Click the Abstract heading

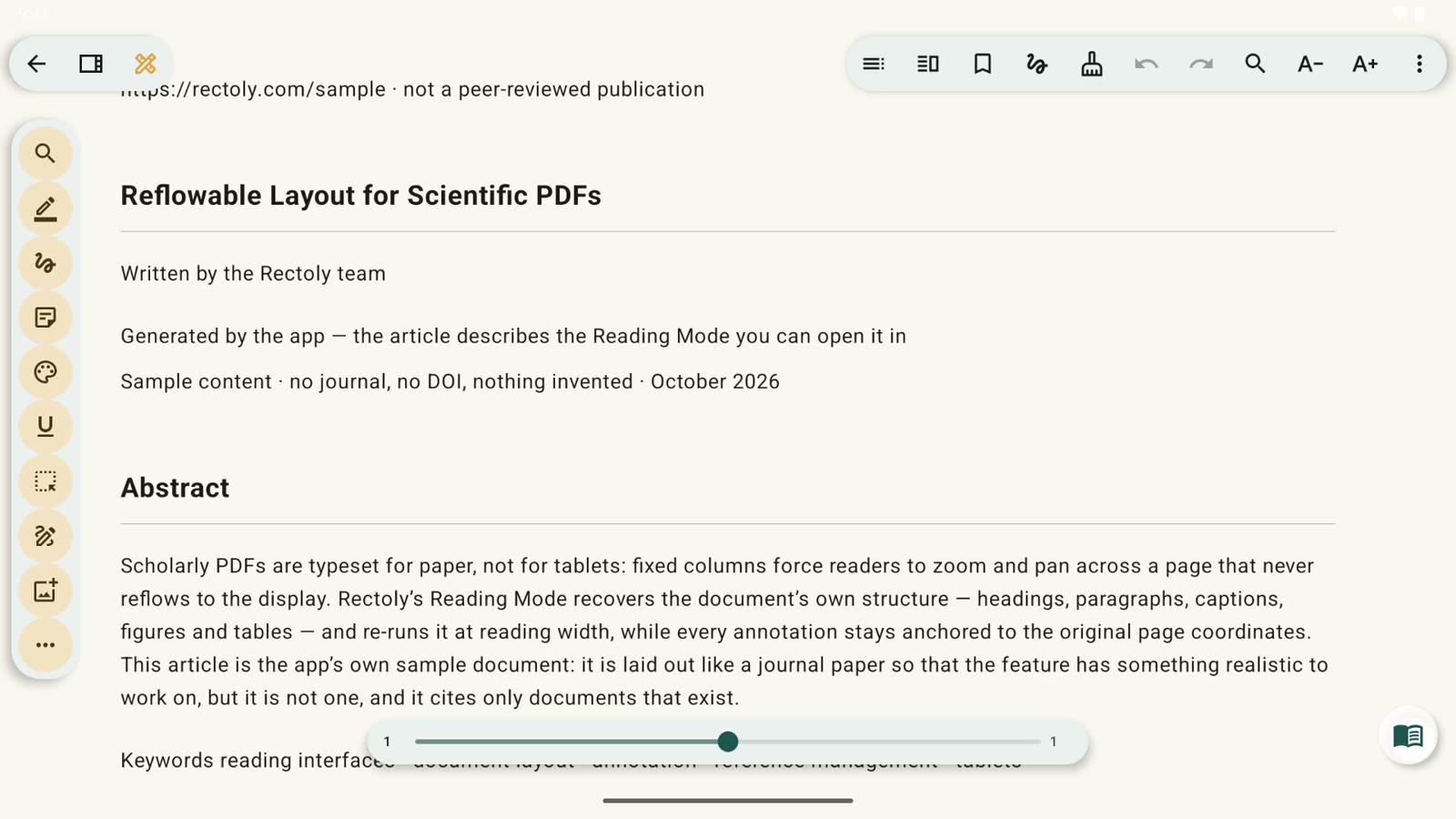click(x=175, y=488)
